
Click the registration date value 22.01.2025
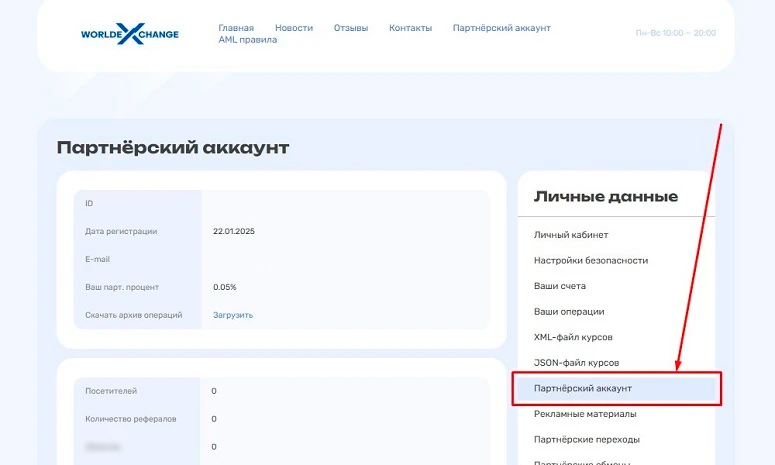[234, 231]
